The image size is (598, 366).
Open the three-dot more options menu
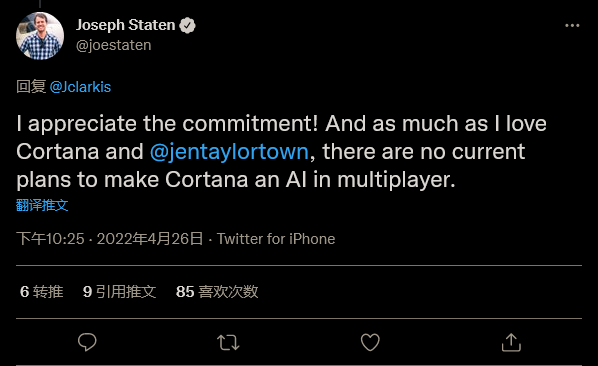572,26
